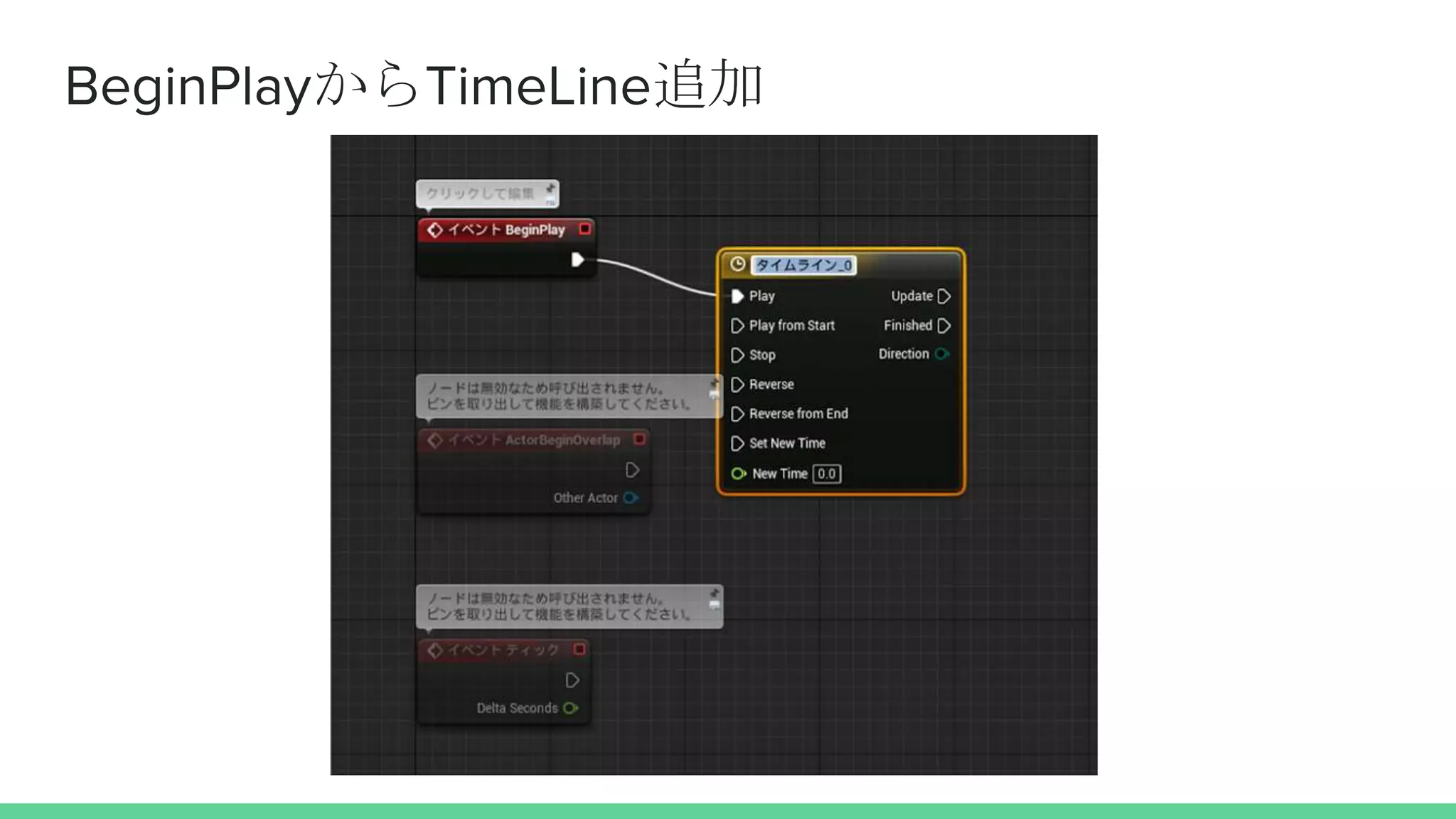Viewport: 1456px width, 819px height.
Task: Select the イベント ティック node header
Action: click(503, 651)
